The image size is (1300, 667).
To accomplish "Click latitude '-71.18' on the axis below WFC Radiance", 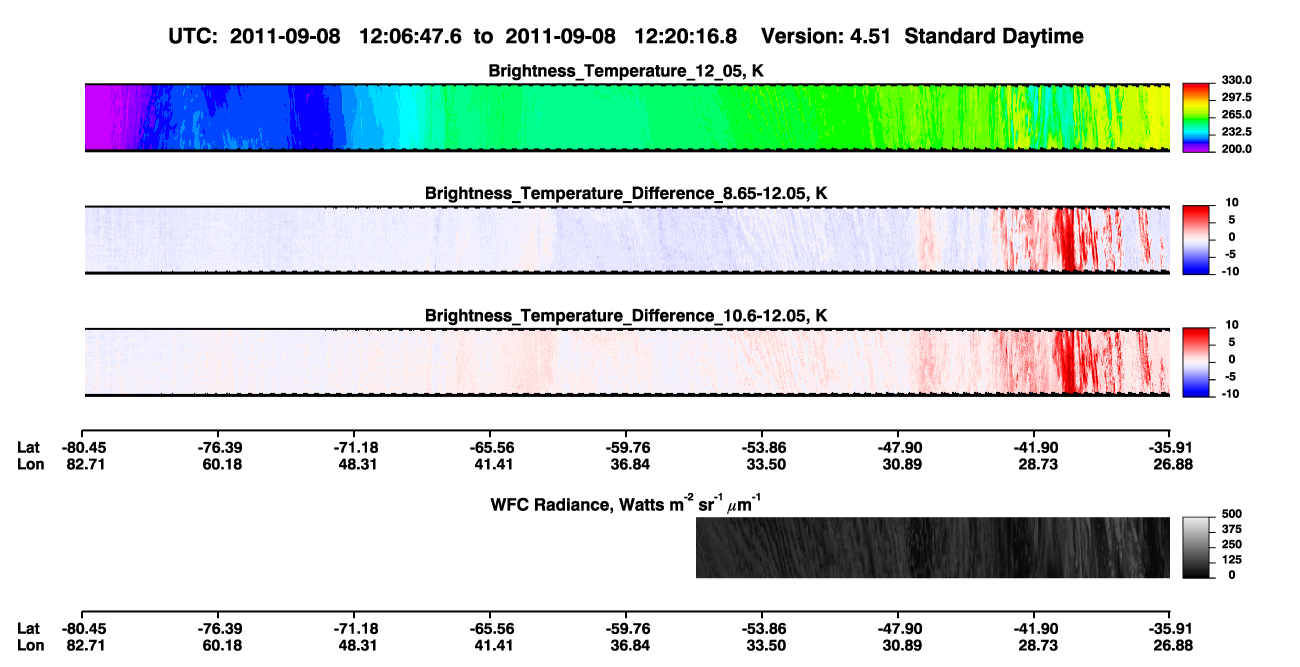I will click(355, 628).
